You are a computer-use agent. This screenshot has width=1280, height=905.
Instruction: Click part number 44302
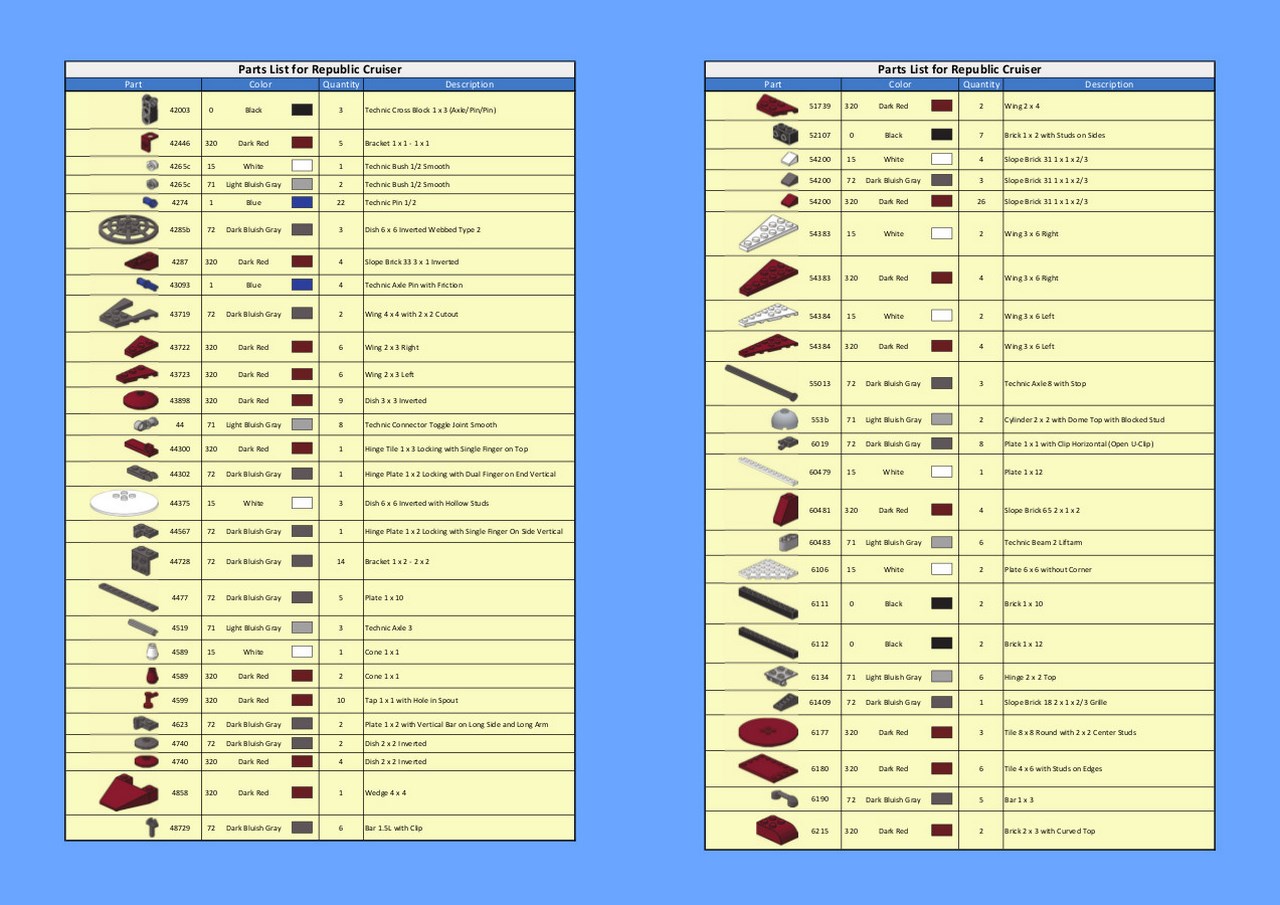180,474
